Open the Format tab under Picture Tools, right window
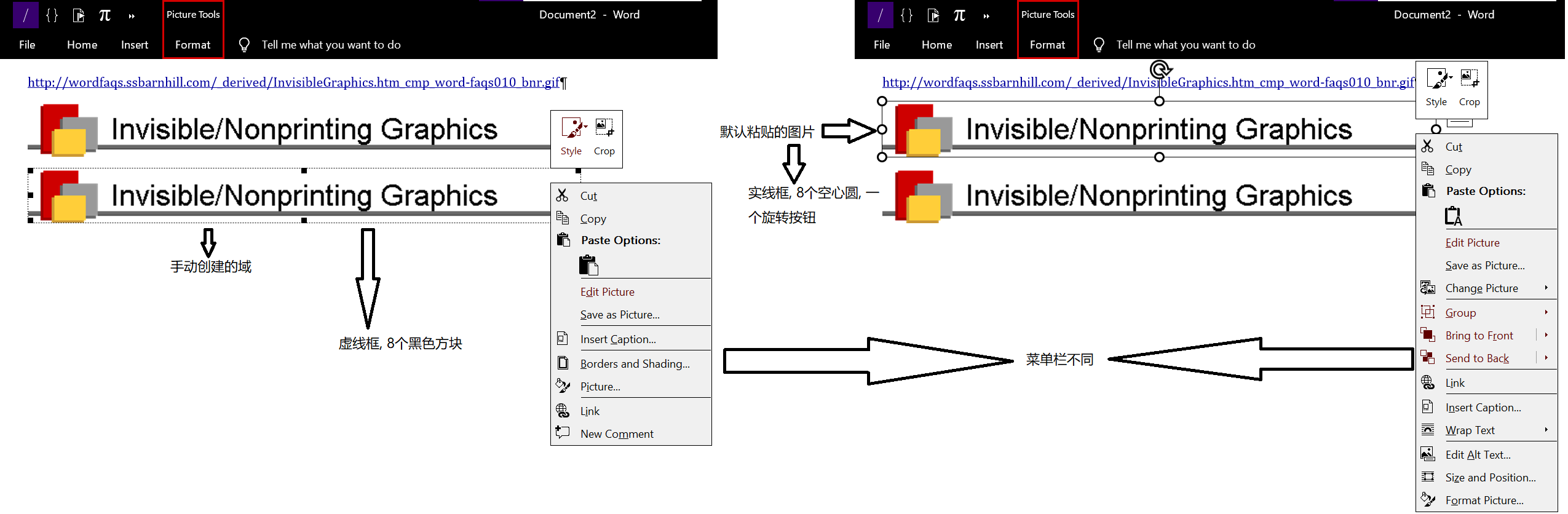 1048,45
